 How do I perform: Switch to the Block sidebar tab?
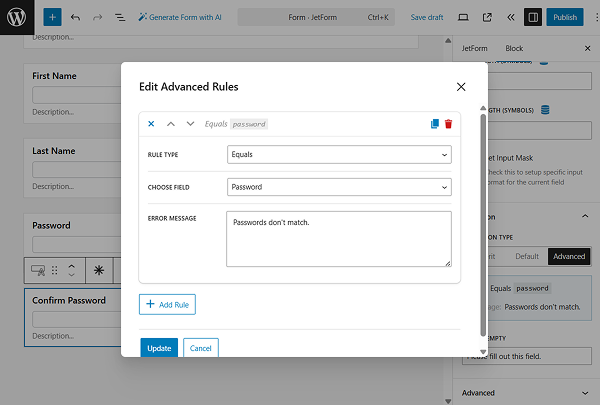(x=514, y=48)
